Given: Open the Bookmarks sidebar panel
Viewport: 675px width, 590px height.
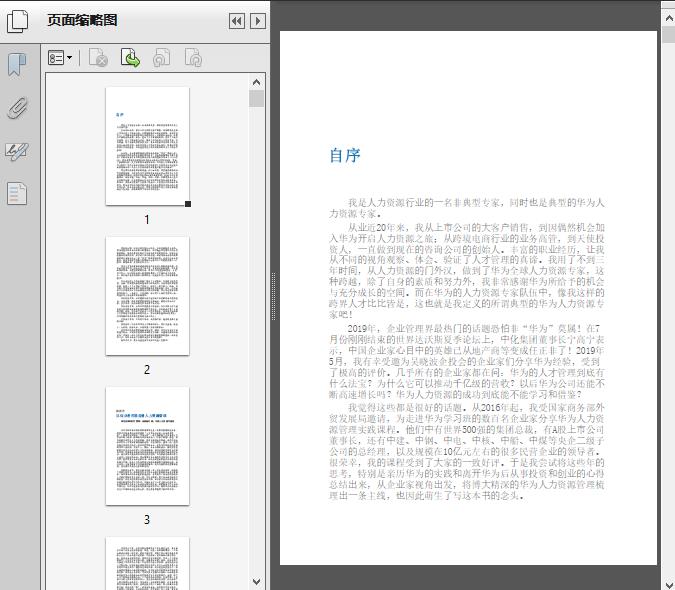Looking at the screenshot, I should point(17,65).
